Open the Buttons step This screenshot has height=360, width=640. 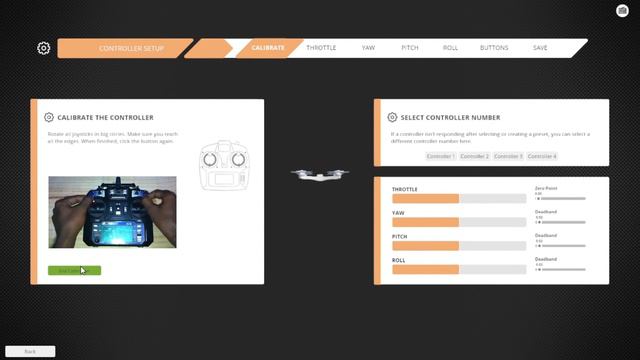click(x=494, y=48)
